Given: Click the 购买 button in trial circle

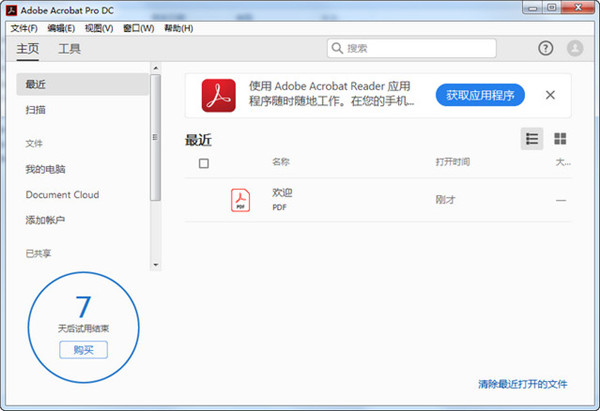Looking at the screenshot, I should tap(83, 349).
